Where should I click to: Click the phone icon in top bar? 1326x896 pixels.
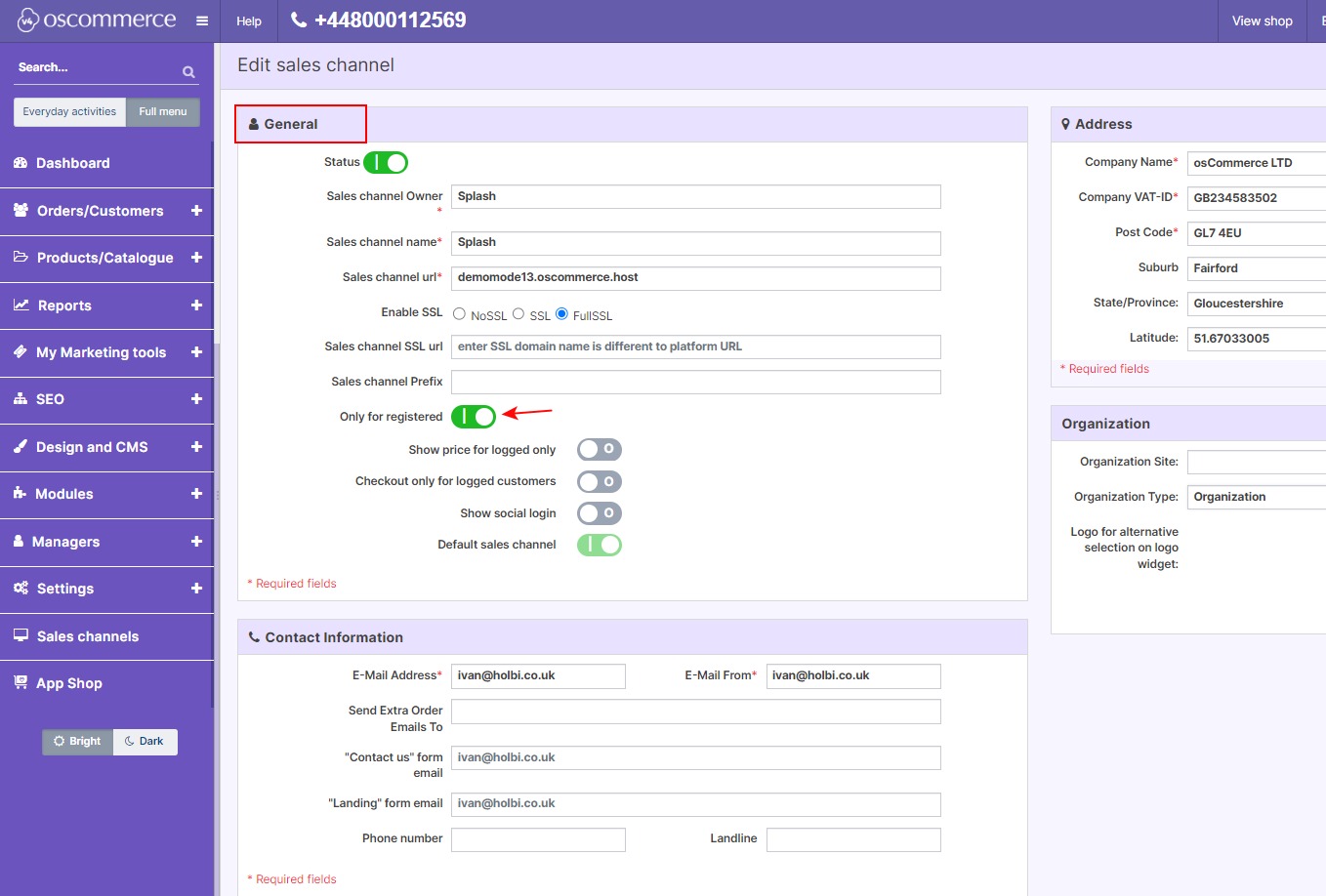click(299, 20)
